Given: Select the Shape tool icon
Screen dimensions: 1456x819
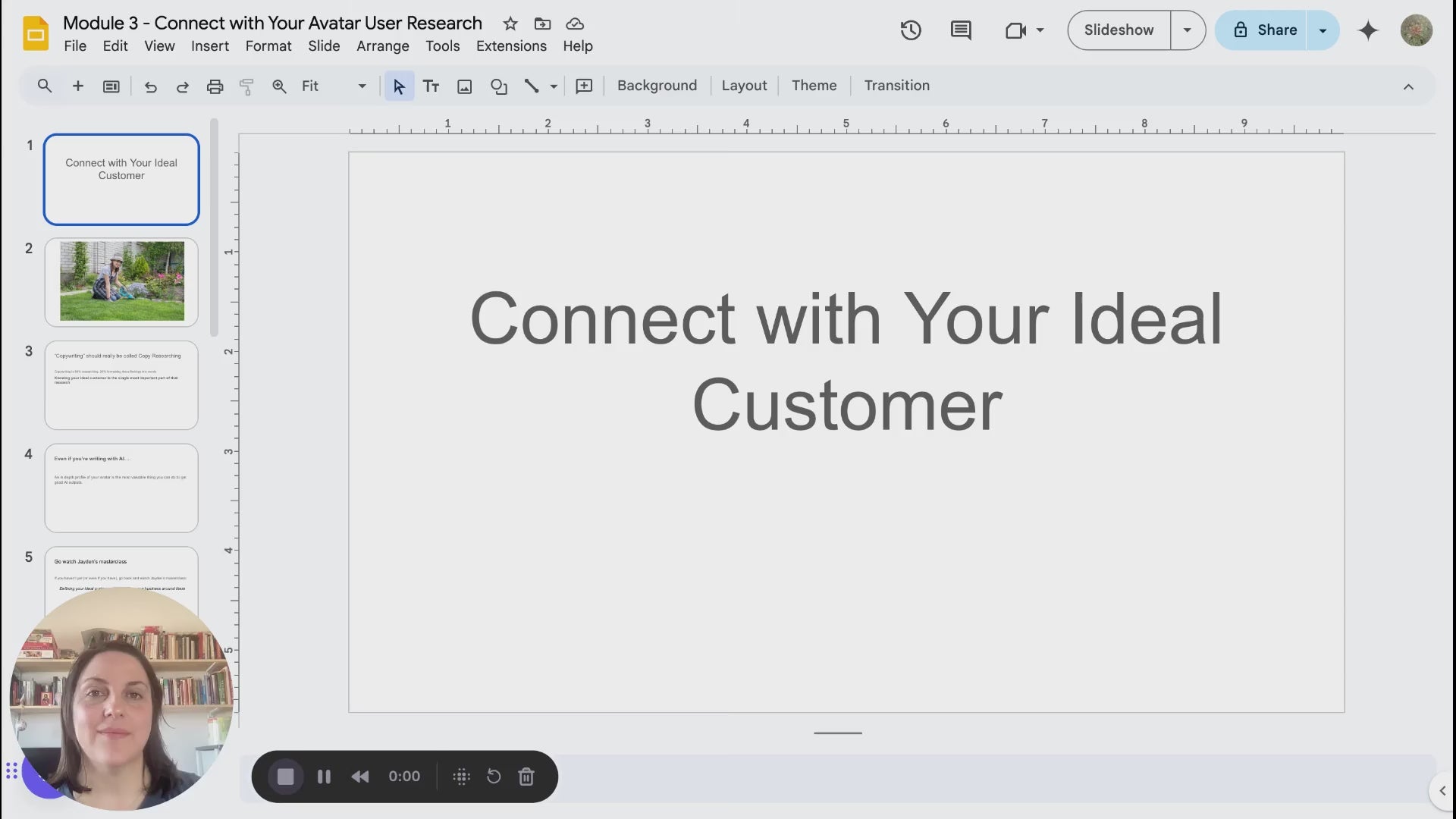Looking at the screenshot, I should (x=498, y=86).
